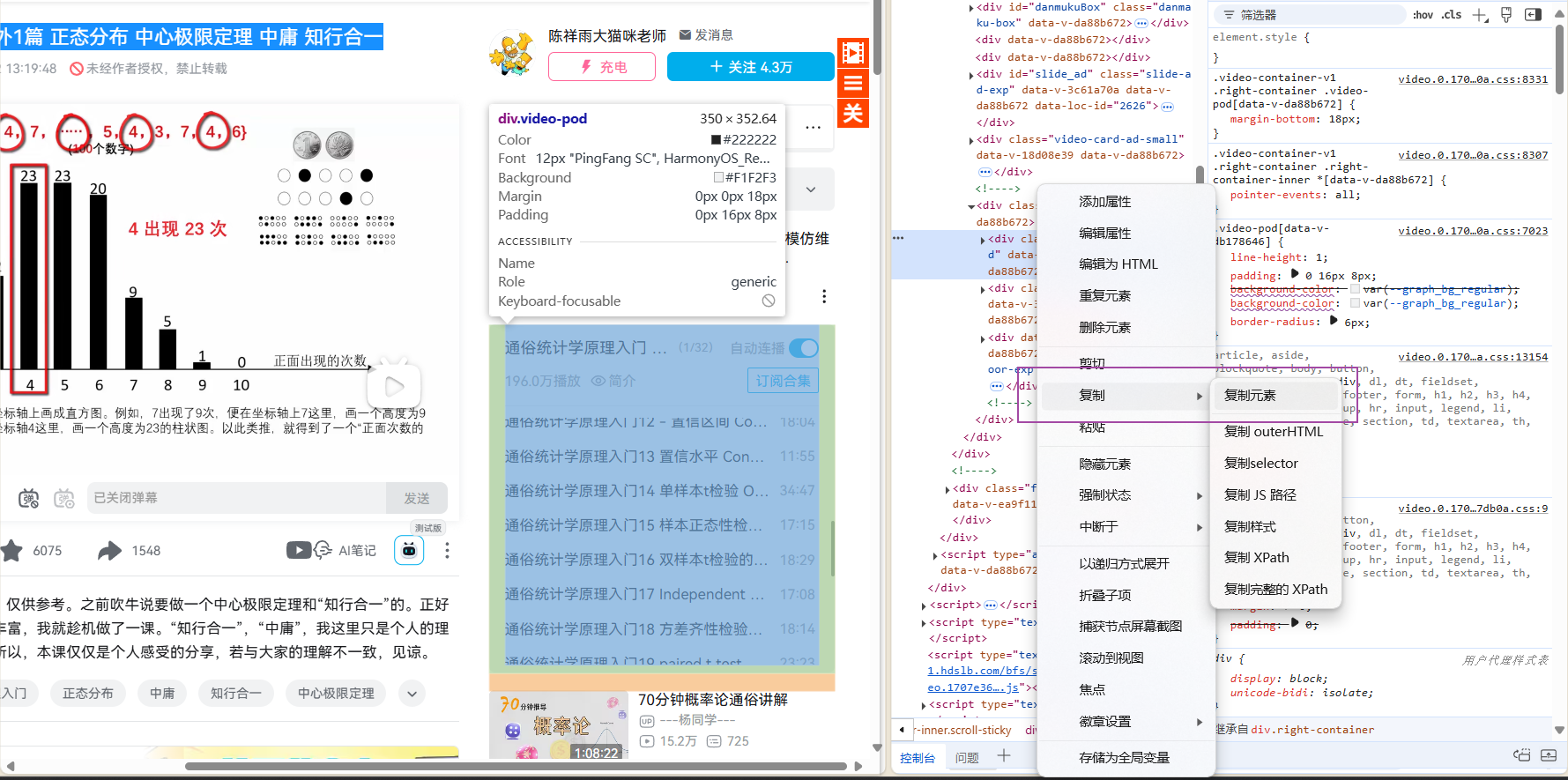Expand danmukuBox div node arrow
Viewport: 1568px width, 780px height.
click(x=971, y=8)
